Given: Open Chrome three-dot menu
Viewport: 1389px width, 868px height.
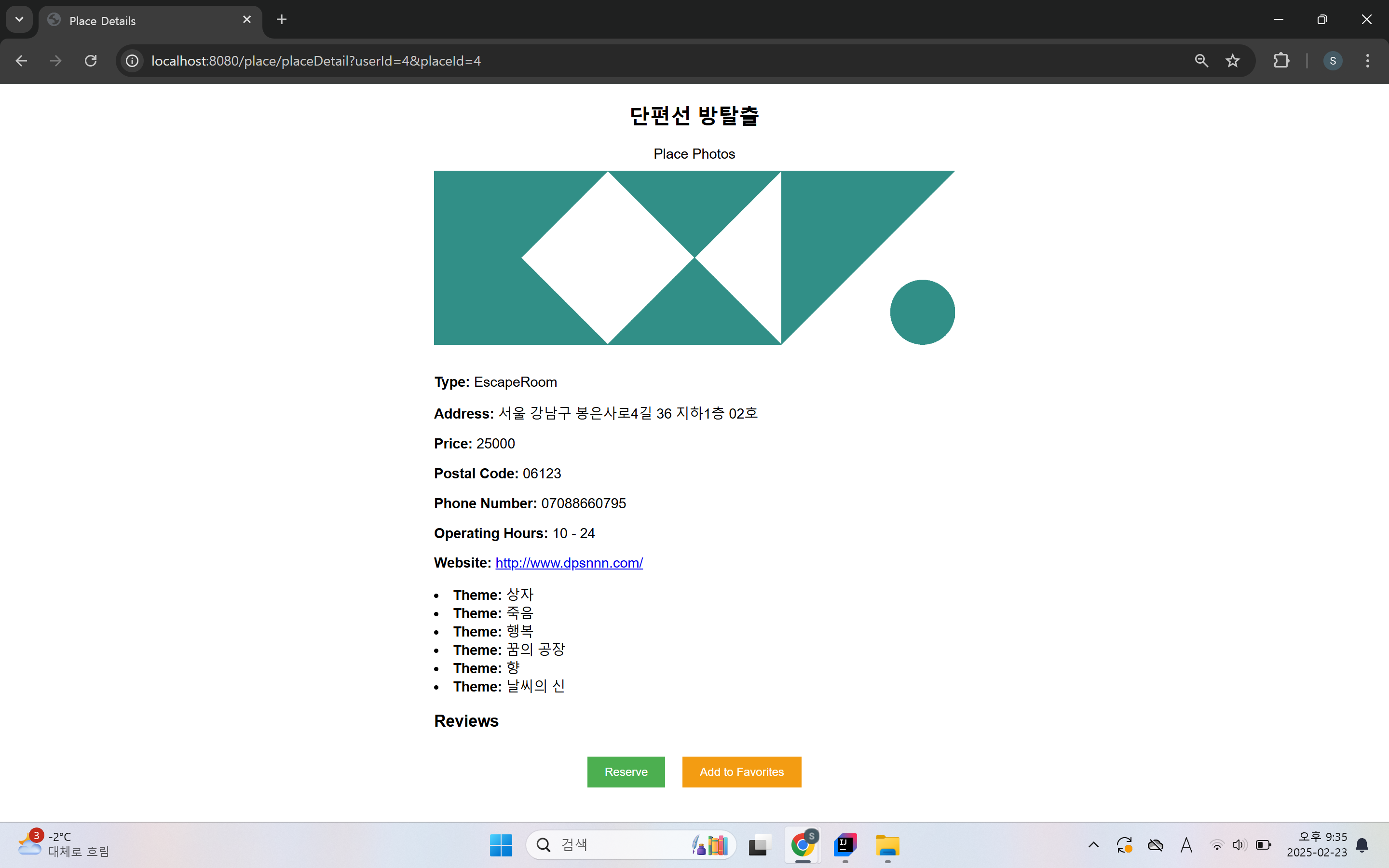Looking at the screenshot, I should (1367, 61).
